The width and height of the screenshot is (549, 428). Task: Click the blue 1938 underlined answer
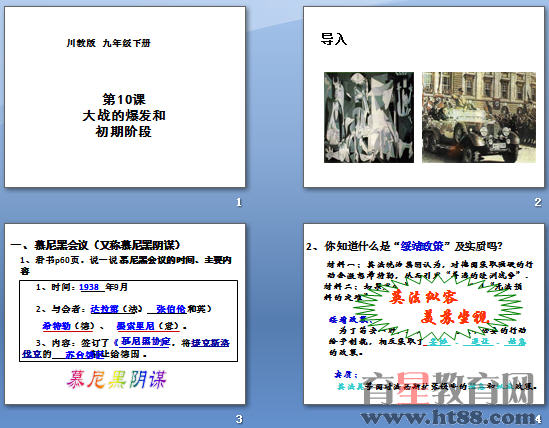89,287
